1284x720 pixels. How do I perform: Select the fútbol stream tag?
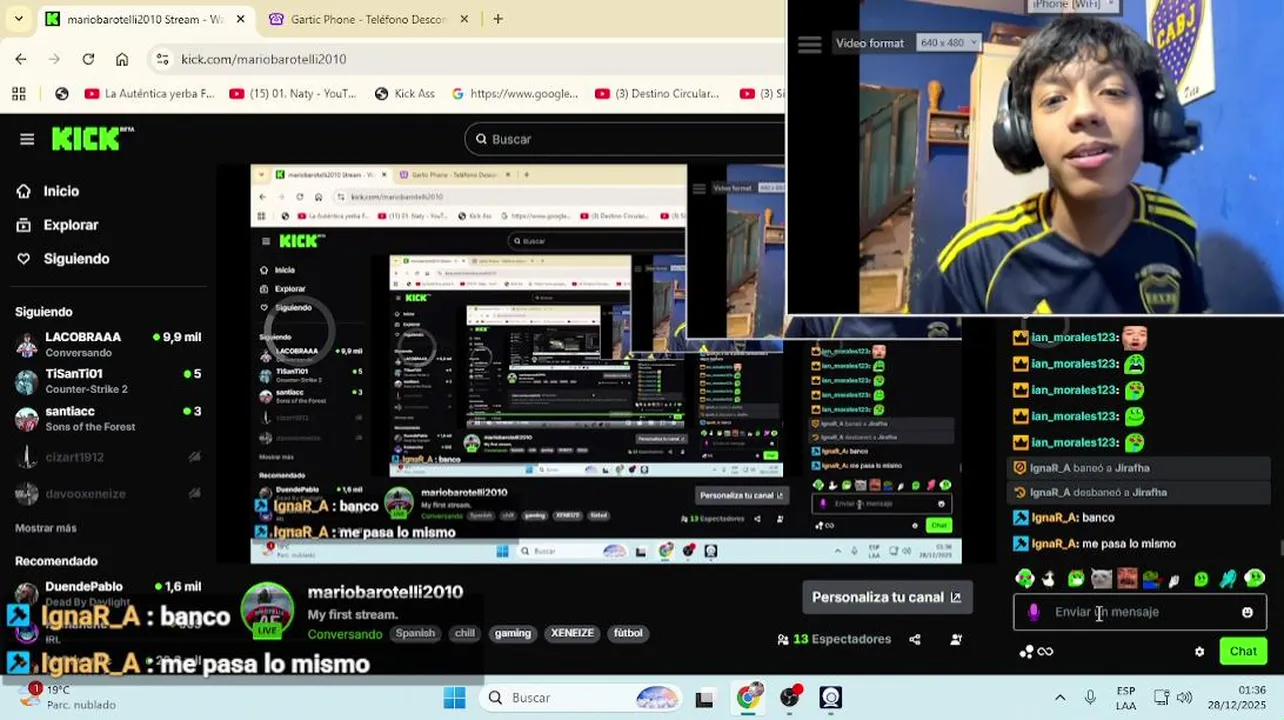628,633
